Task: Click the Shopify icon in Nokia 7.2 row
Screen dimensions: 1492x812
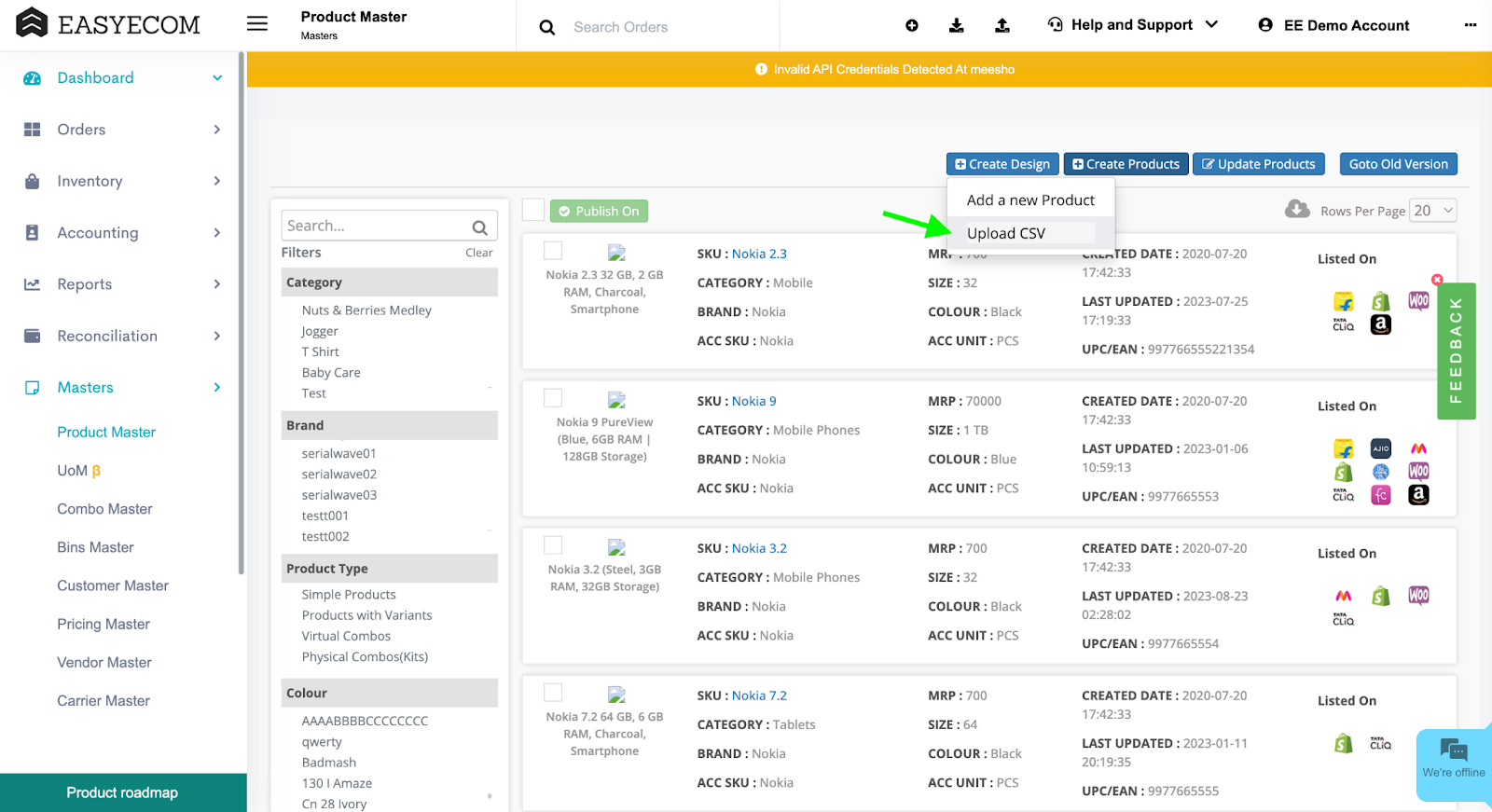Action: pyautogui.click(x=1344, y=743)
